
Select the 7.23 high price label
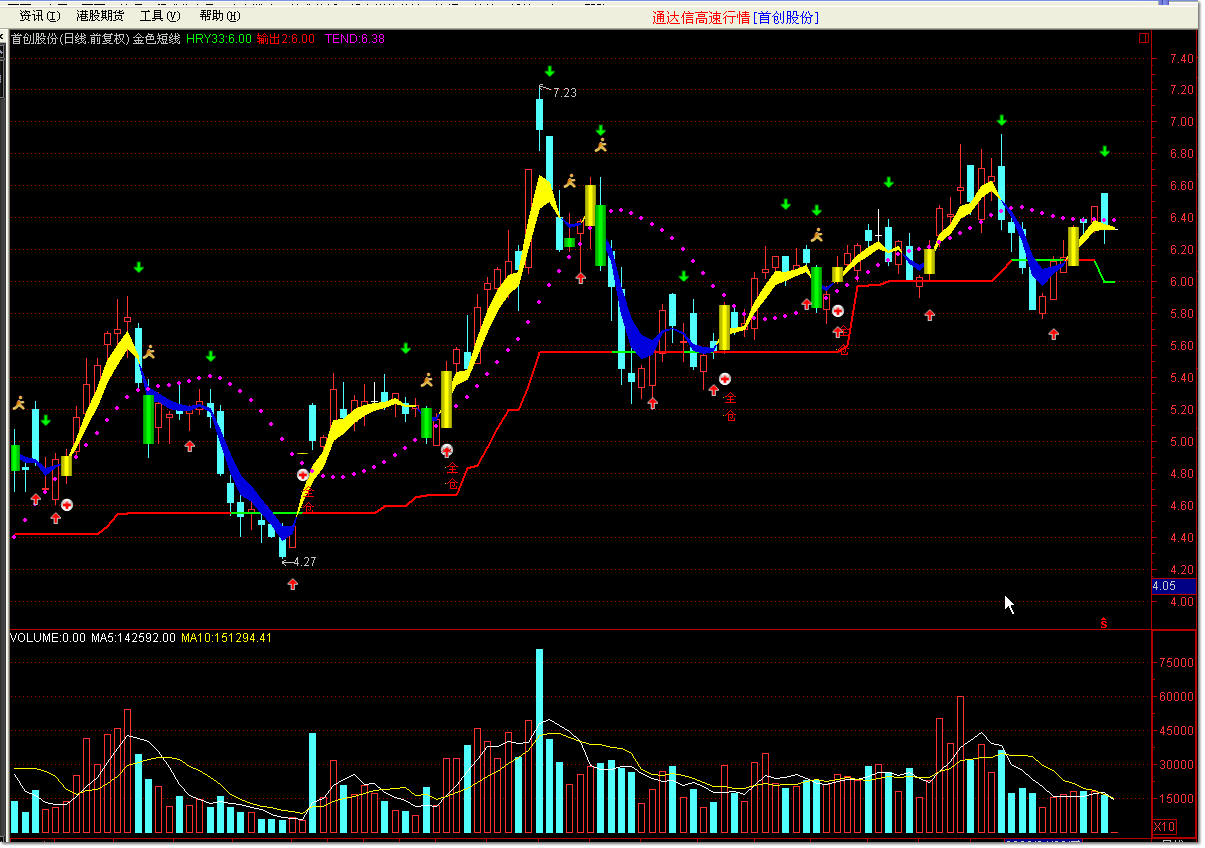point(564,92)
